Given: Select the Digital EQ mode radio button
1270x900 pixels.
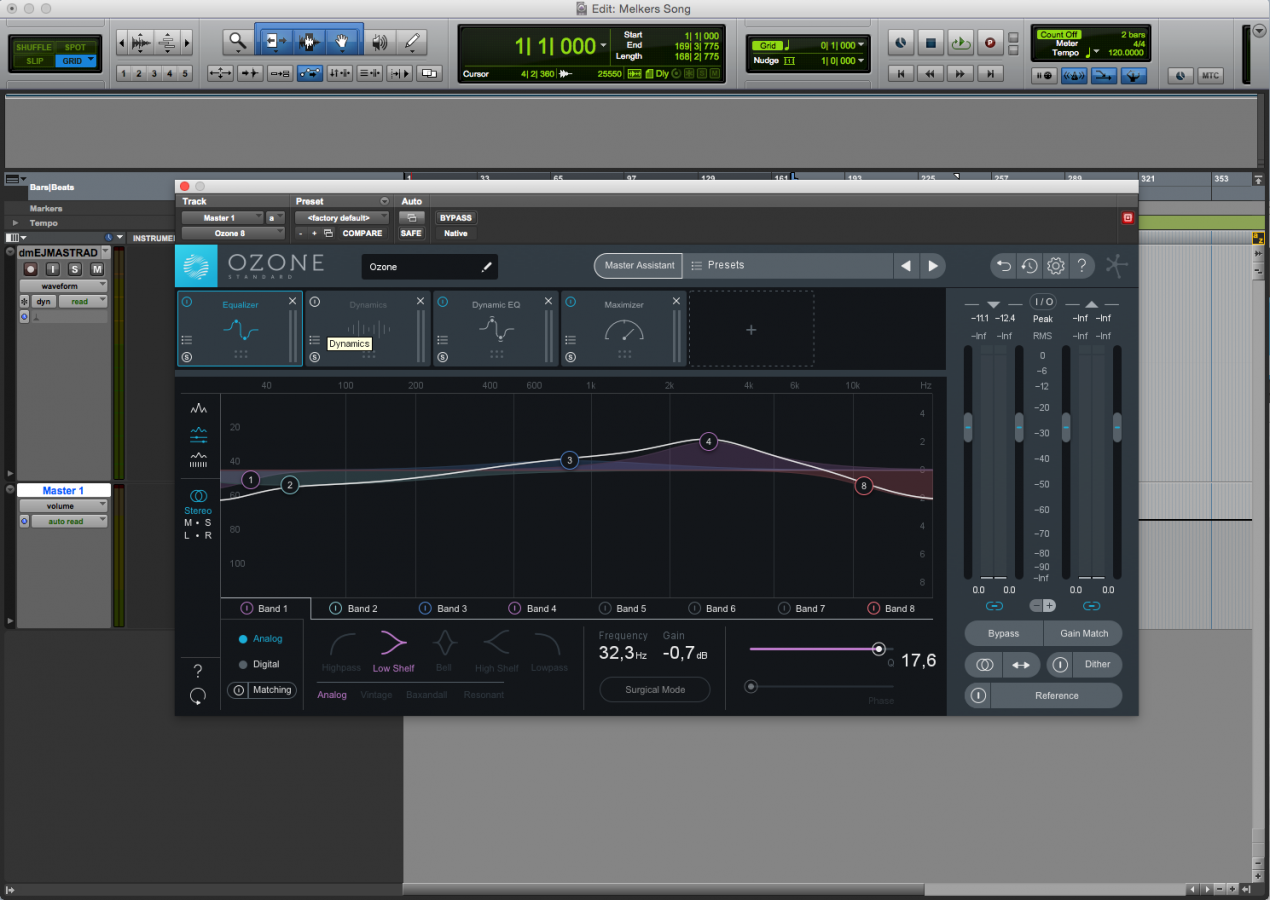Looking at the screenshot, I should pos(243,664).
